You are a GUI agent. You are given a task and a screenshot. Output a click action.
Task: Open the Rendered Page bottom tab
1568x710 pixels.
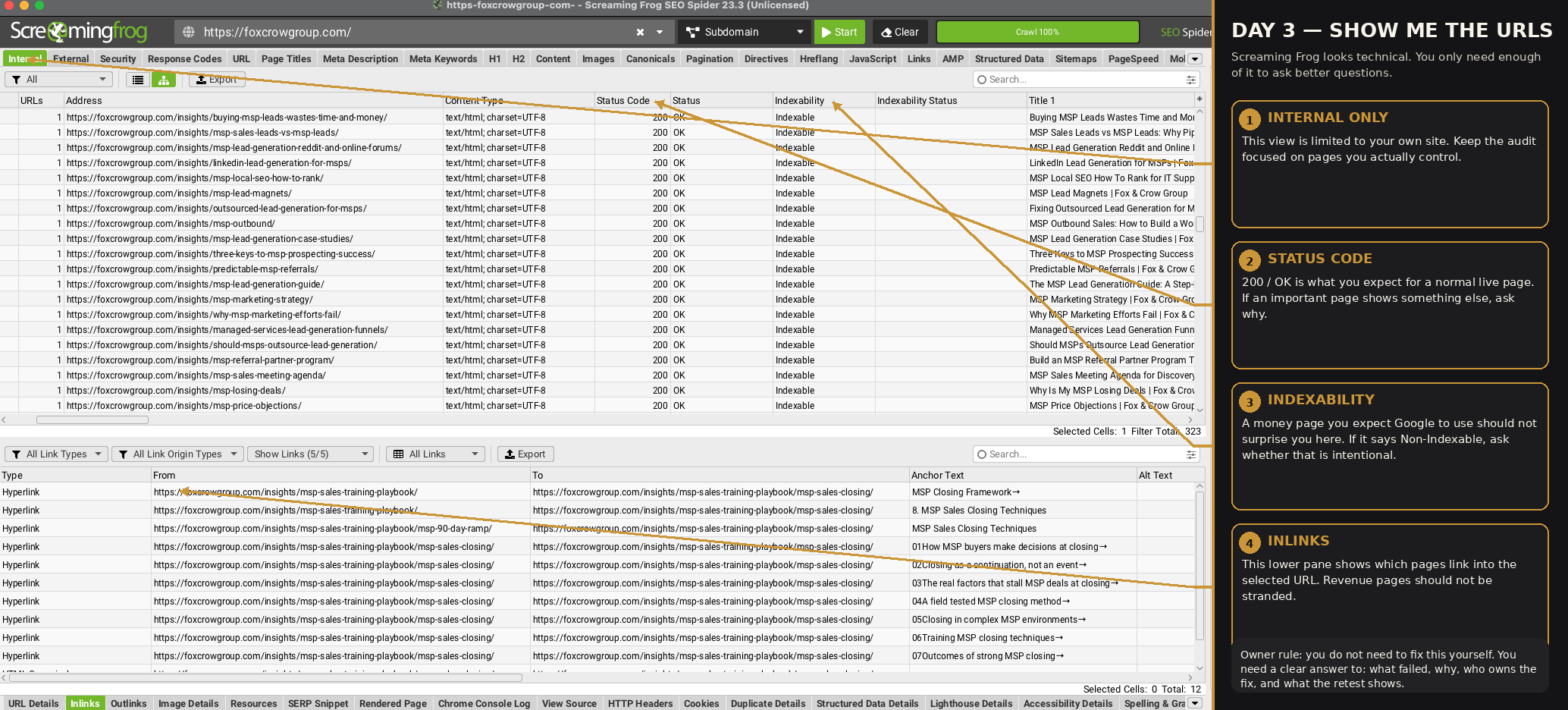pos(393,703)
